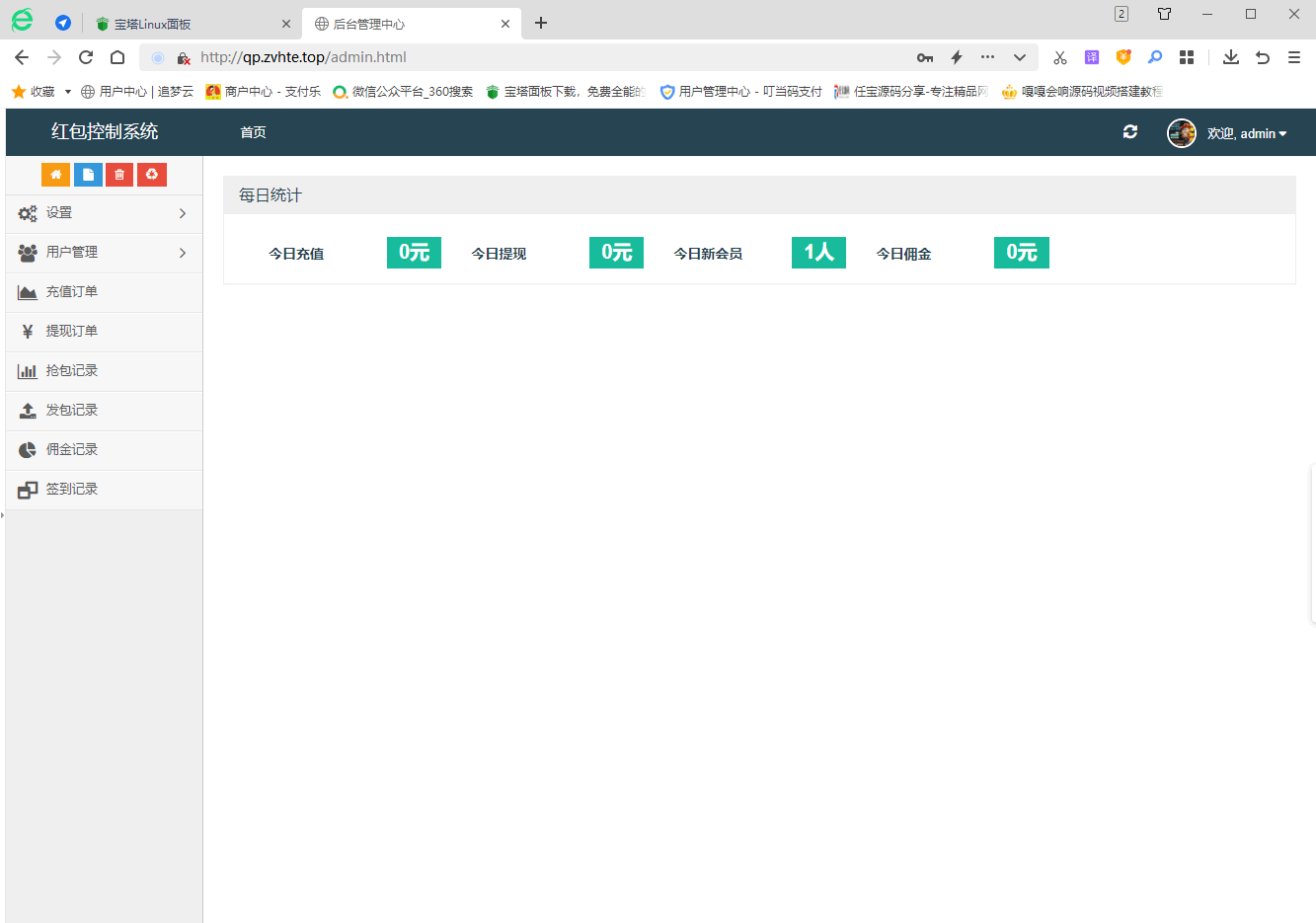Click the 首页 navigation link
The height and width of the screenshot is (923, 1316).
253,132
